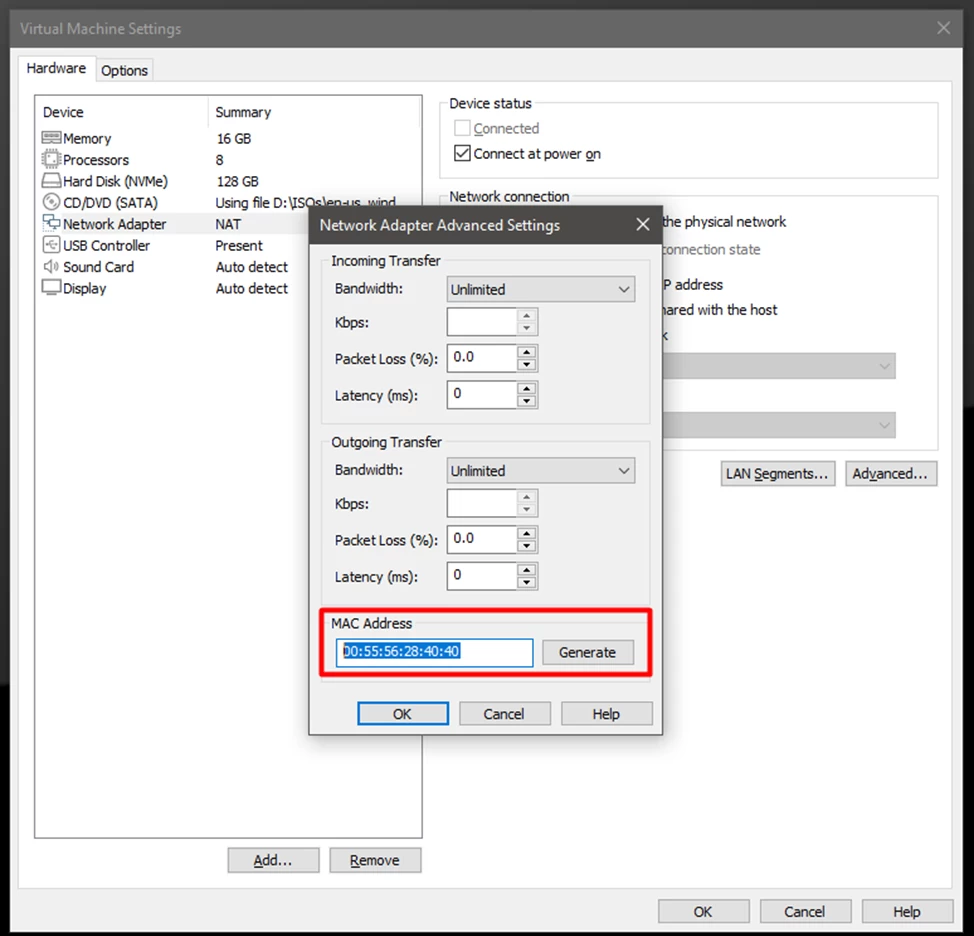Select the Display monitor icon

tap(51, 288)
